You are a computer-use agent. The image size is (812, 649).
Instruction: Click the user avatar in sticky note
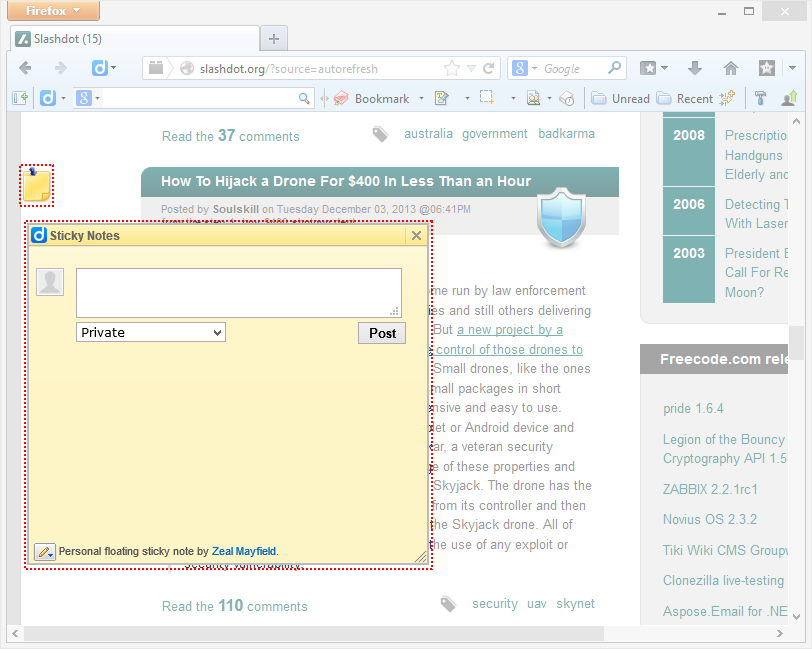pyautogui.click(x=50, y=282)
